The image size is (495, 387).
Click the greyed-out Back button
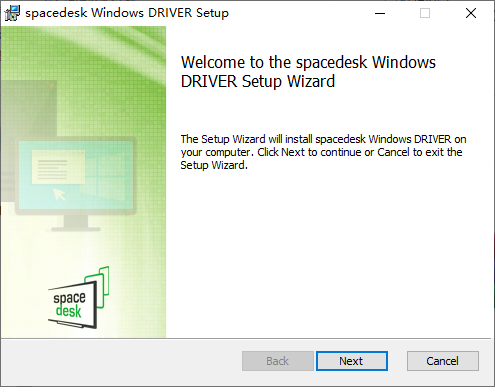click(278, 361)
